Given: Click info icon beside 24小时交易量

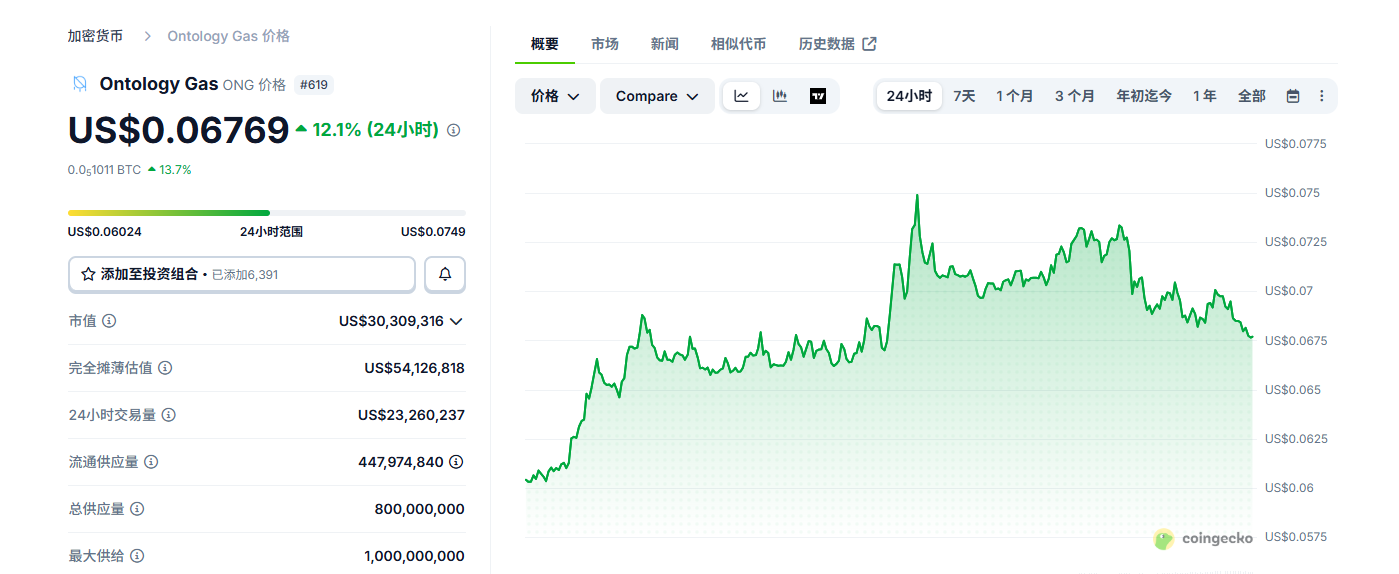Looking at the screenshot, I should pos(169,415).
